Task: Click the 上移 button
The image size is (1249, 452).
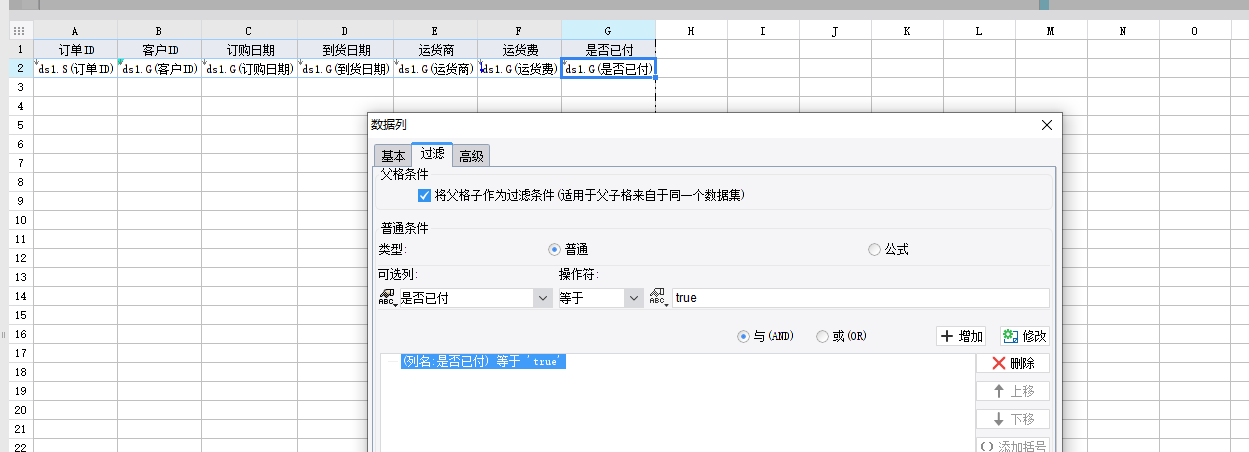Action: pos(1012,392)
